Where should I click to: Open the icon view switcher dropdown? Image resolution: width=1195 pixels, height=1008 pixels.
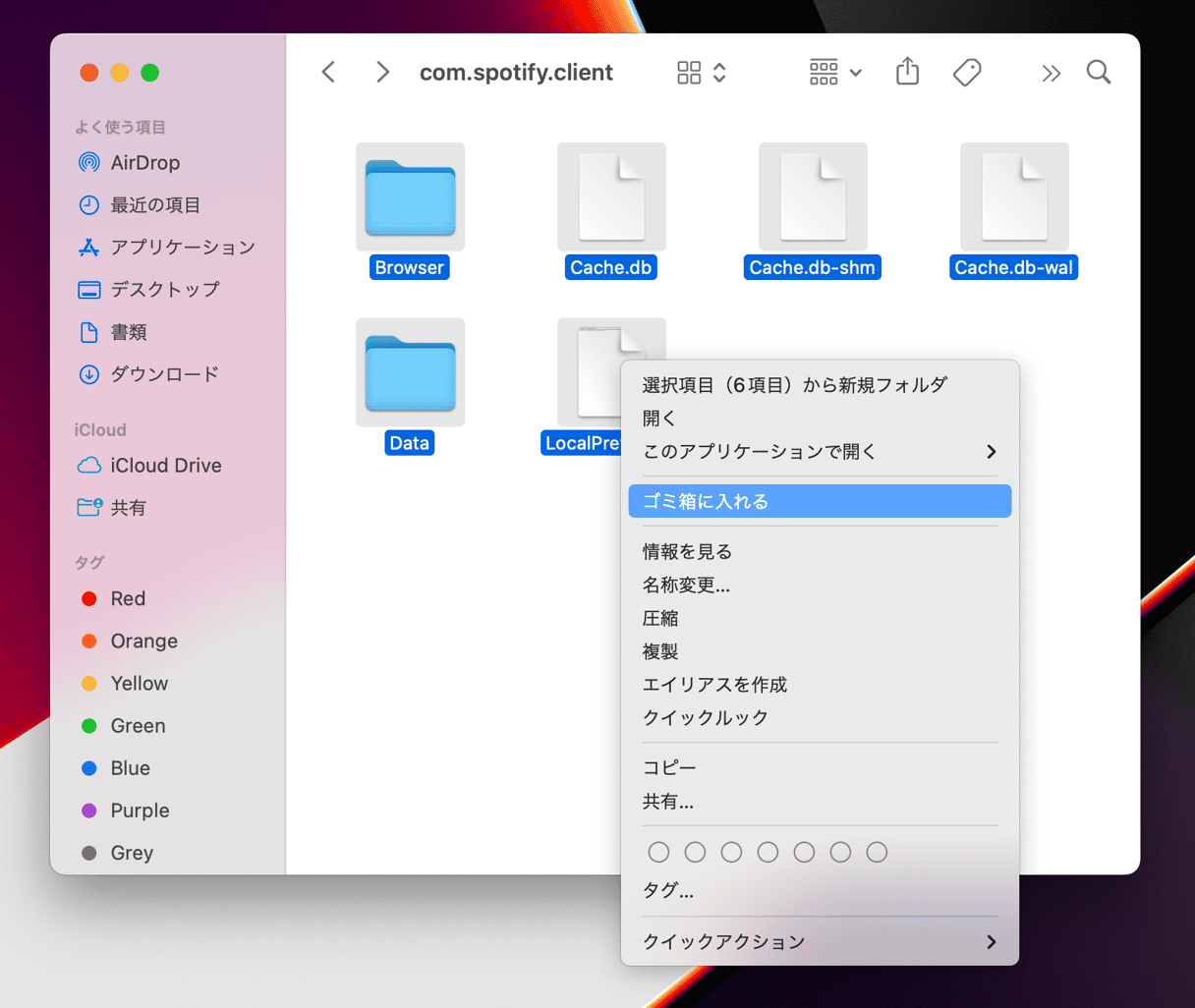(x=702, y=73)
